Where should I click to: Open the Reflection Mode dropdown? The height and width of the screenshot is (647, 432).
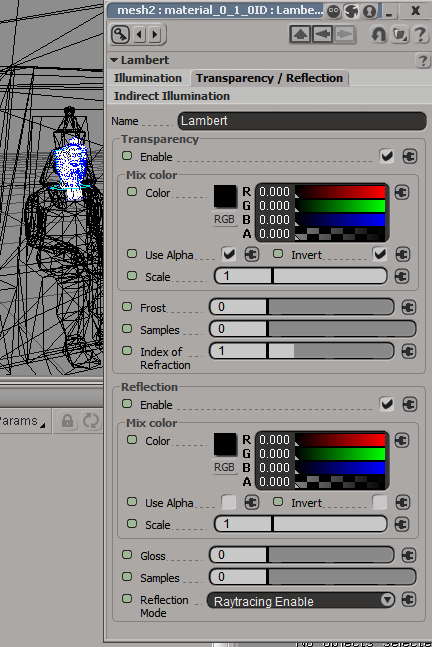point(301,600)
